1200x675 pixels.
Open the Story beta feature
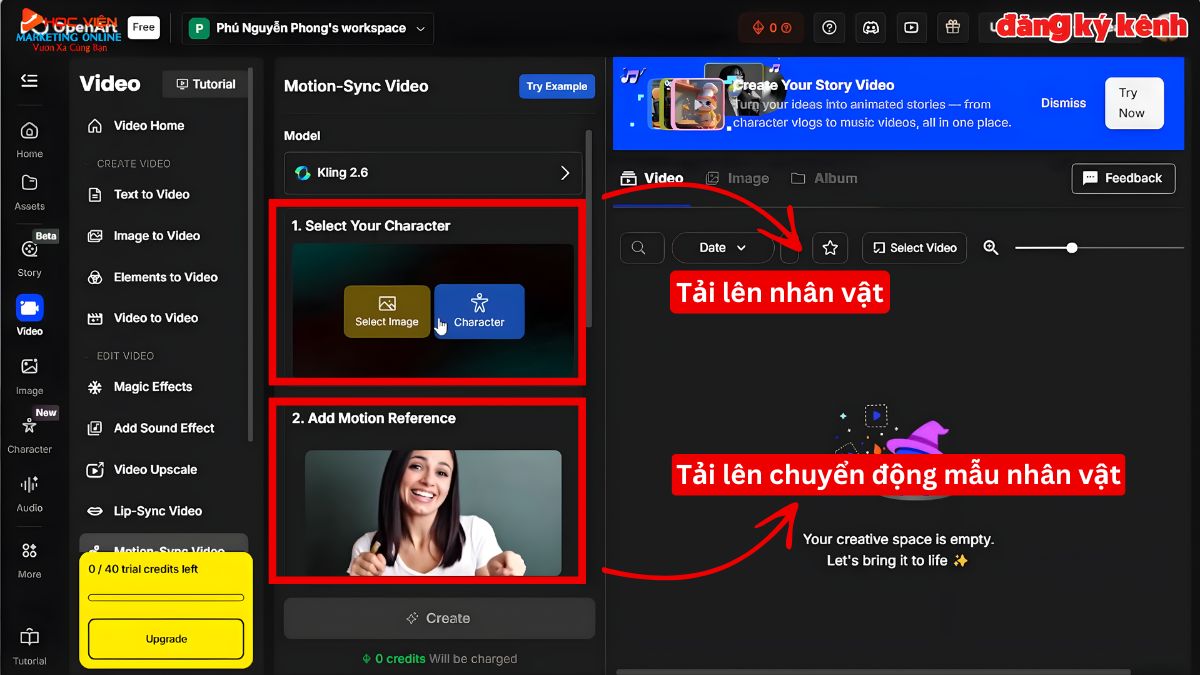pyautogui.click(x=30, y=253)
